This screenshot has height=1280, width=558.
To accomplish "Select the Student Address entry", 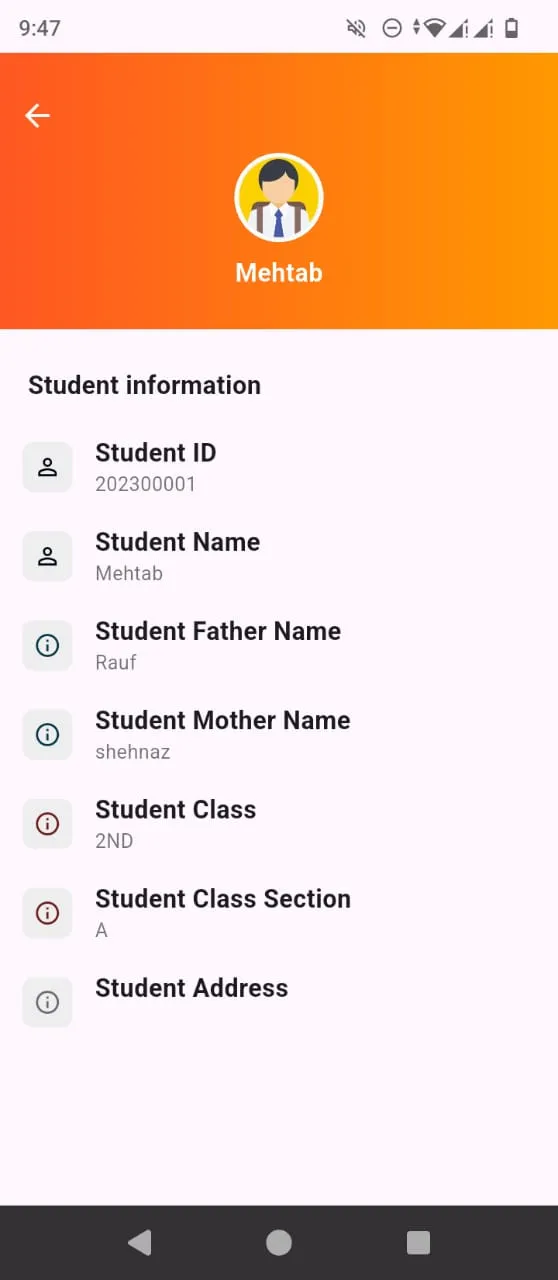I will [279, 1001].
